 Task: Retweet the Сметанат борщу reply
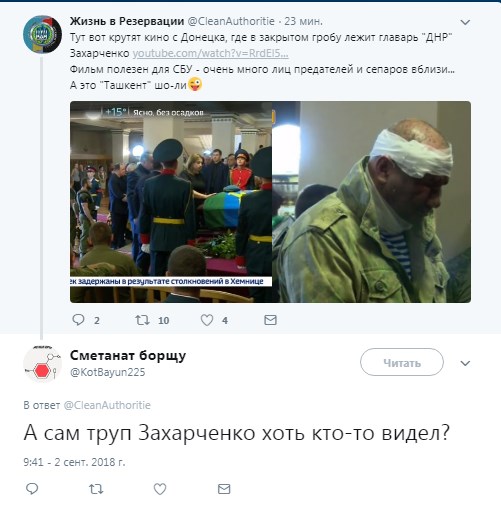[x=96, y=489]
